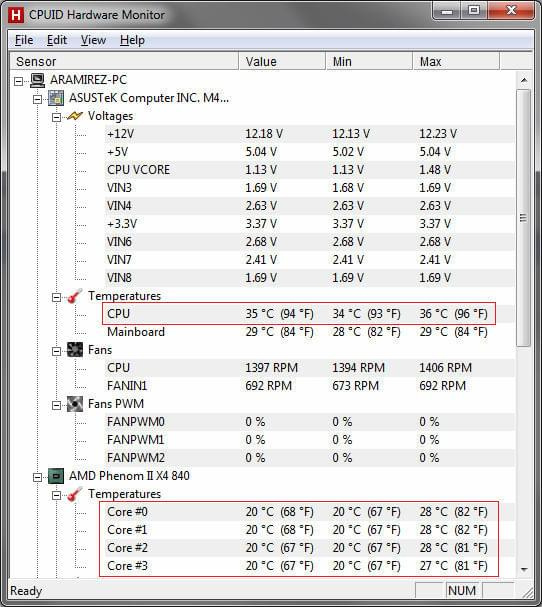542x607 pixels.
Task: Open the File menu
Action: tap(24, 40)
